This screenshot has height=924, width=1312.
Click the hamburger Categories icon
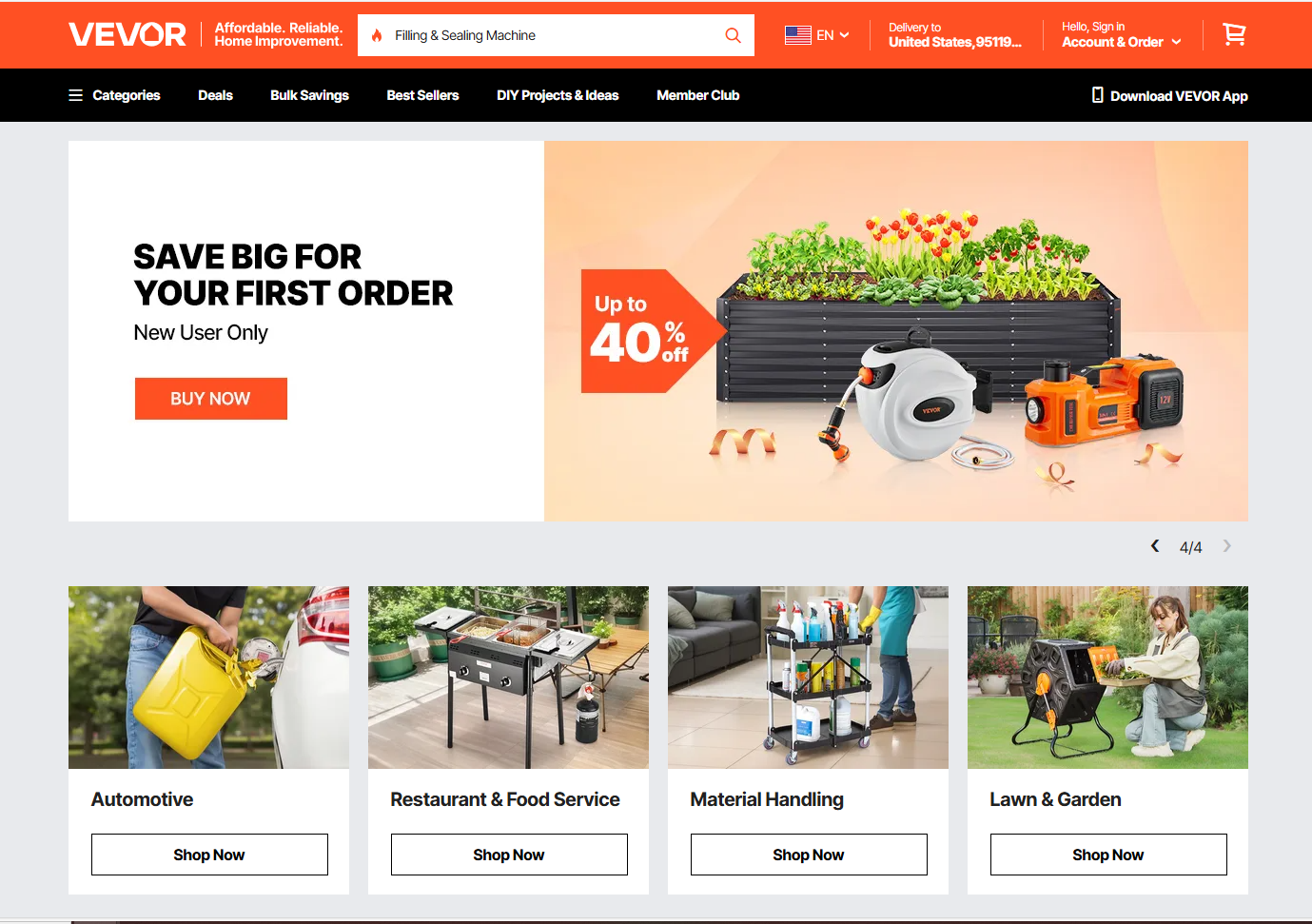[76, 95]
